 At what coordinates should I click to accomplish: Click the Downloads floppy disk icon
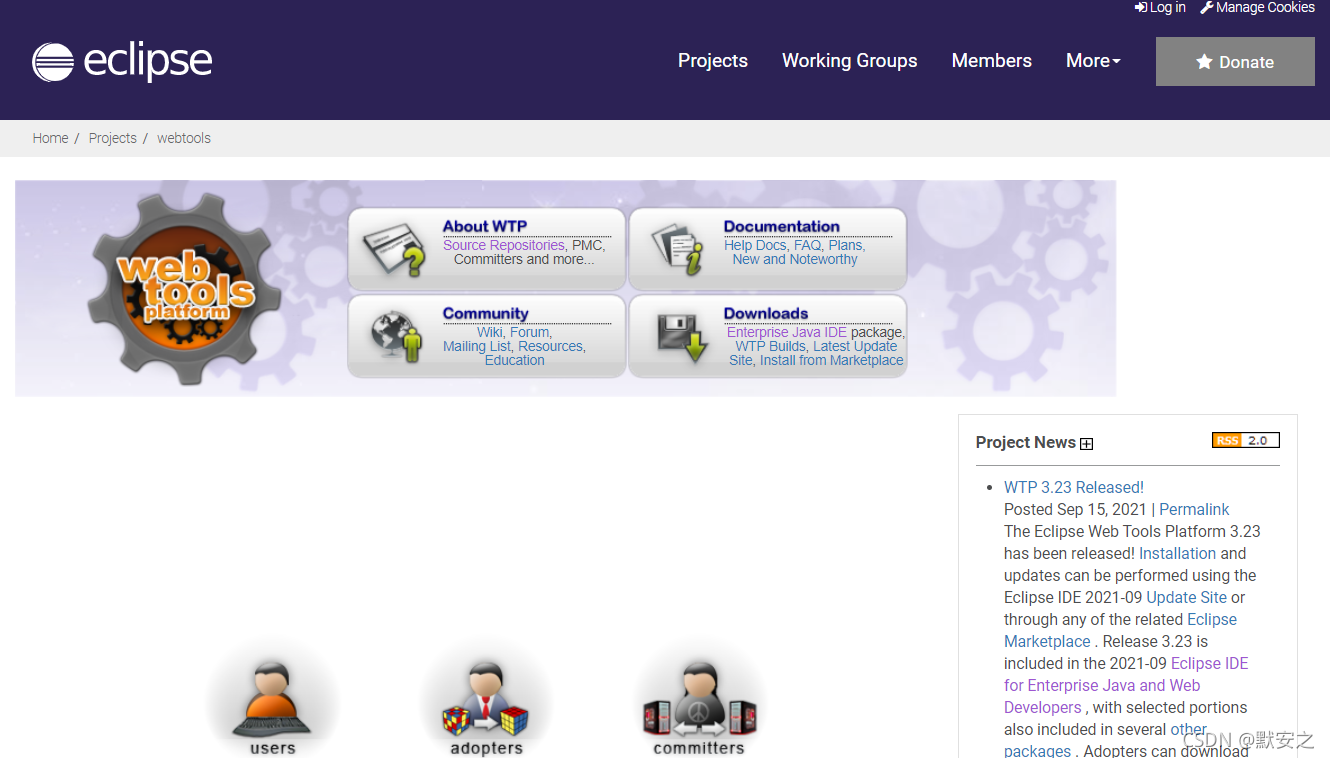coord(682,337)
